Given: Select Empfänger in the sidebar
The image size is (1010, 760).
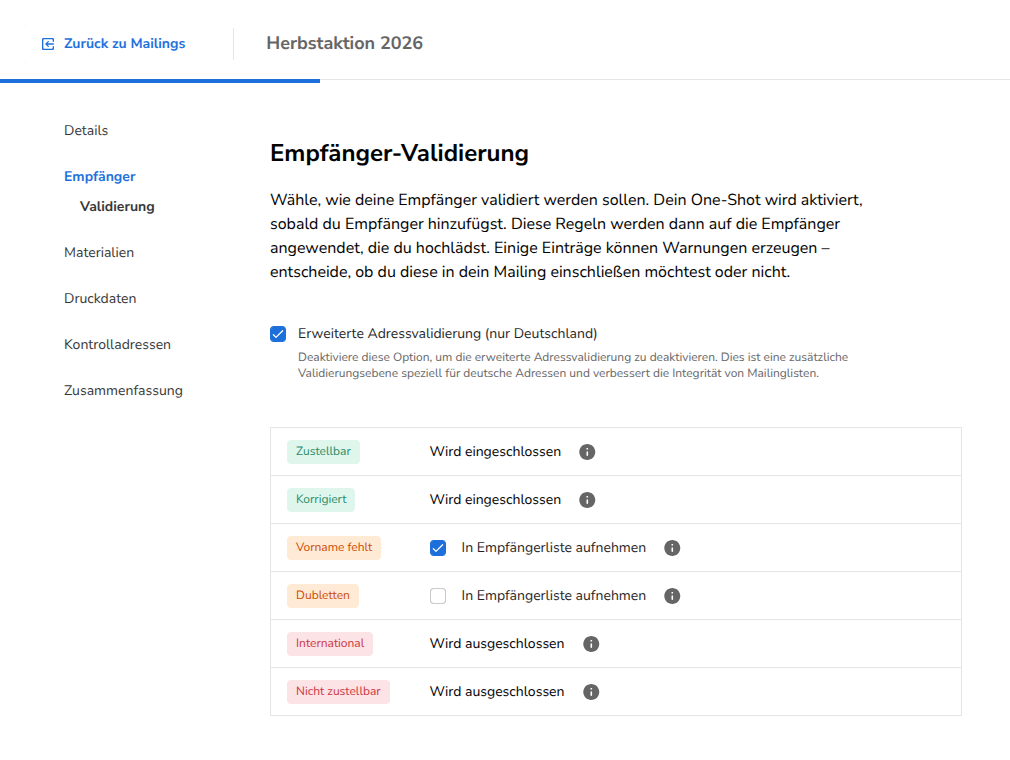Looking at the screenshot, I should click(100, 176).
